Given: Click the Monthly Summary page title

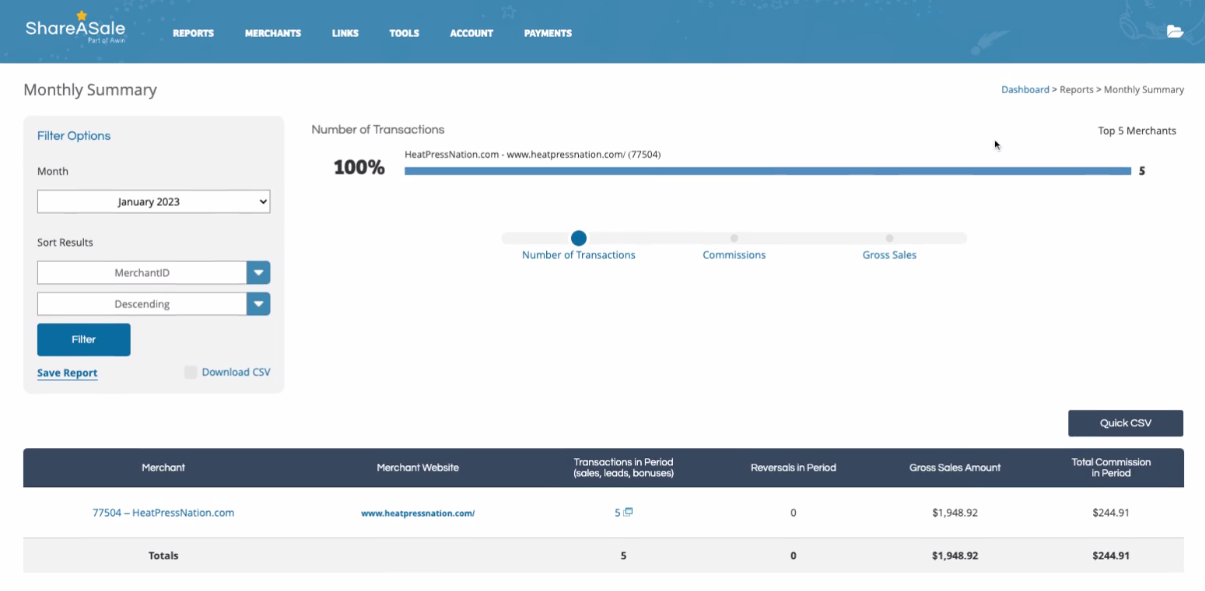Looking at the screenshot, I should click(x=90, y=90).
